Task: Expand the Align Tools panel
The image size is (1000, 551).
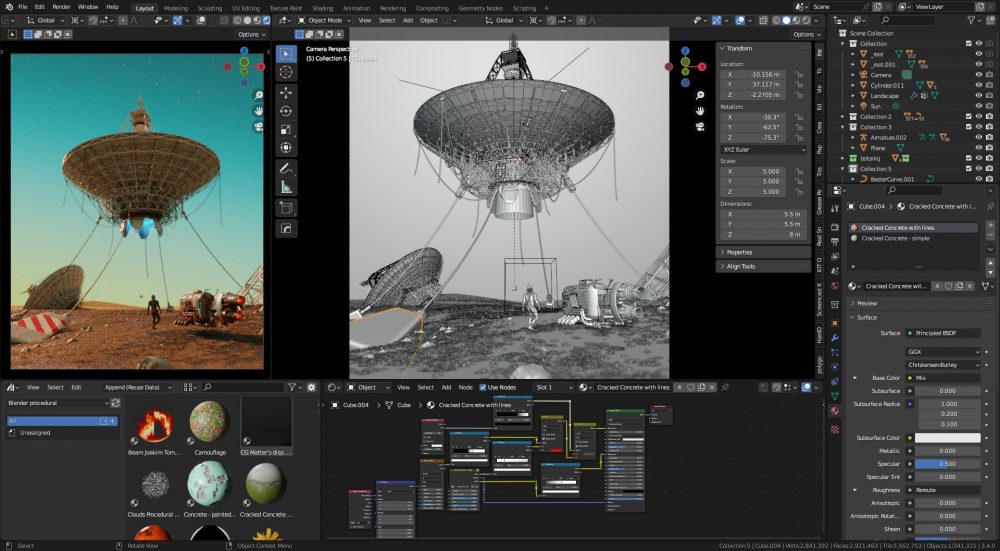Action: pyautogui.click(x=762, y=266)
